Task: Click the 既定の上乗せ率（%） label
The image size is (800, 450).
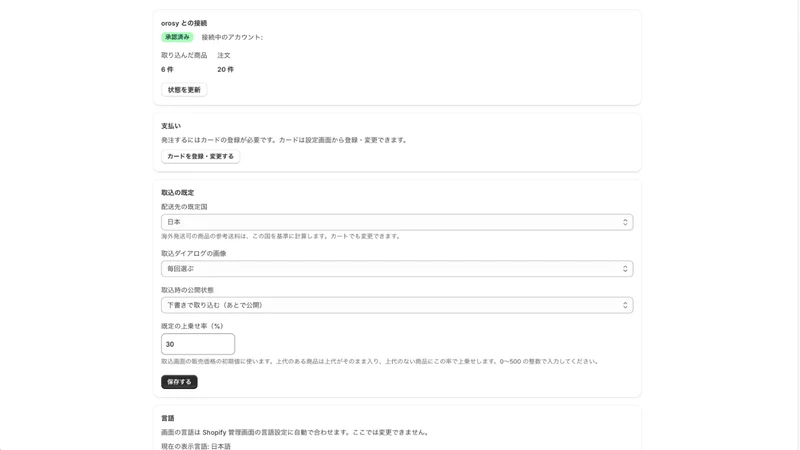Action: [x=192, y=326]
